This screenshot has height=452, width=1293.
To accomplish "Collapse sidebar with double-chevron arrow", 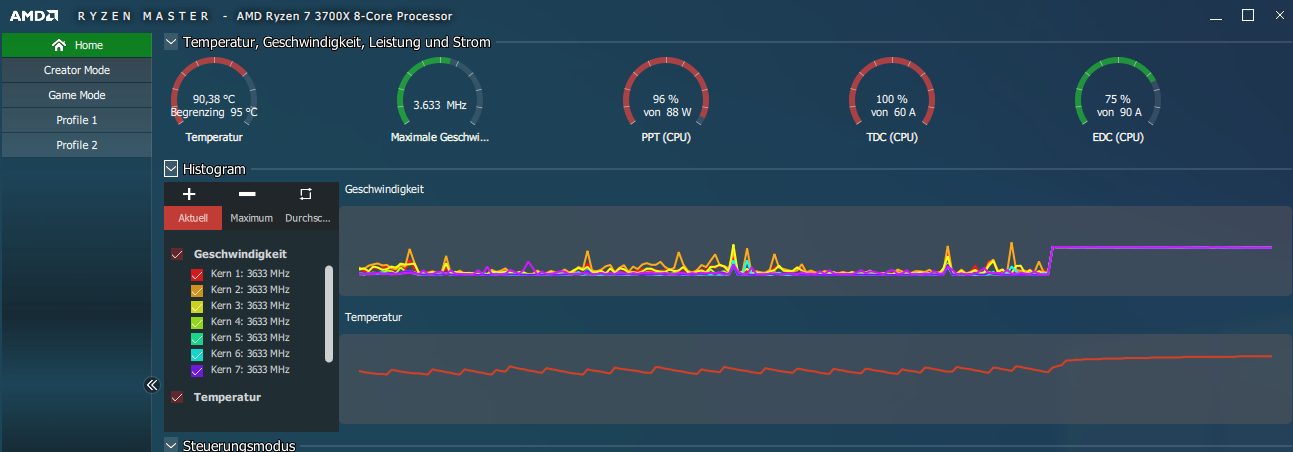I will pos(152,385).
